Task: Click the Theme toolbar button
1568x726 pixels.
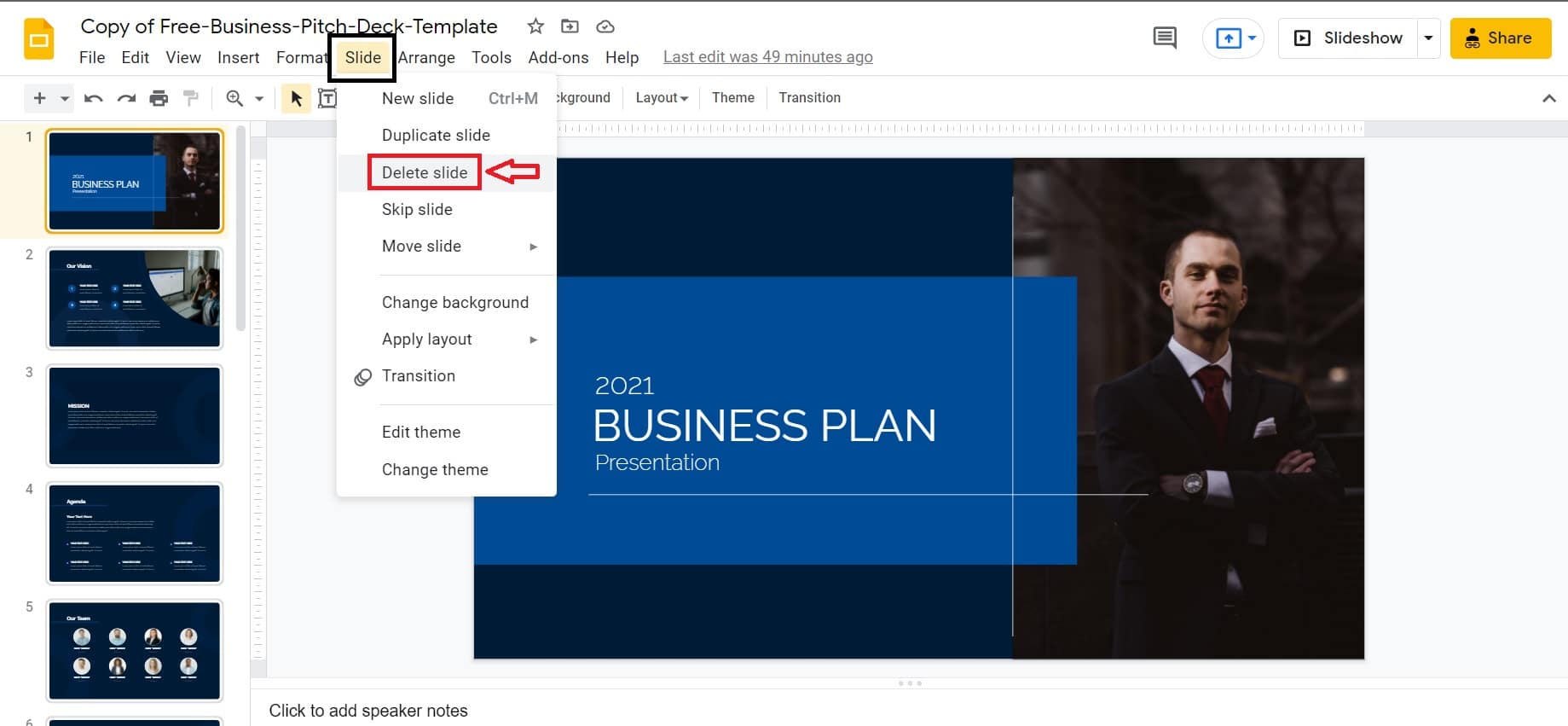Action: coord(732,97)
